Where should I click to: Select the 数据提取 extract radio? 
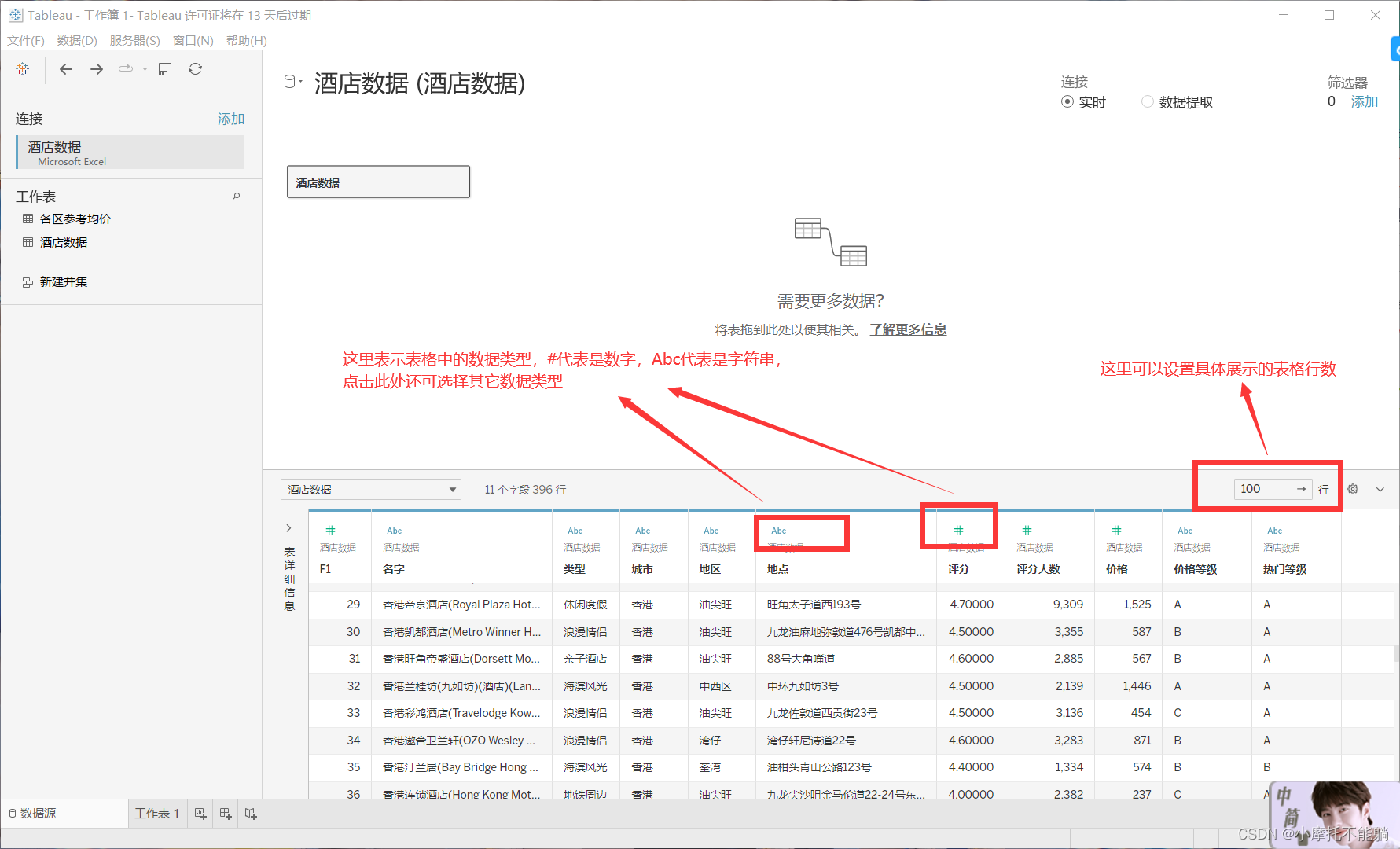click(x=1148, y=101)
